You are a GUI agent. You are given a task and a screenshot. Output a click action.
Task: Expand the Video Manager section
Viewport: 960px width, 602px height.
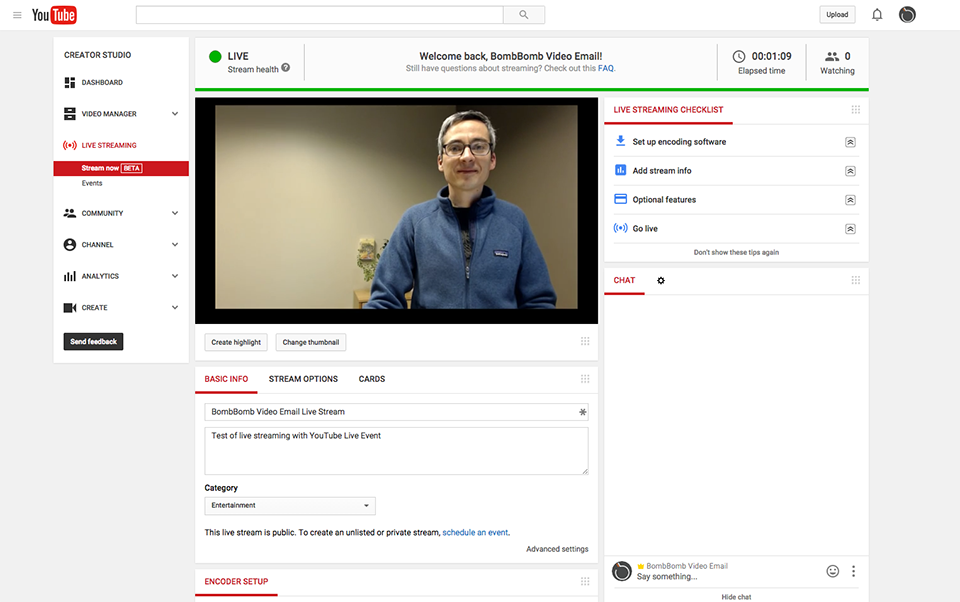tap(175, 114)
